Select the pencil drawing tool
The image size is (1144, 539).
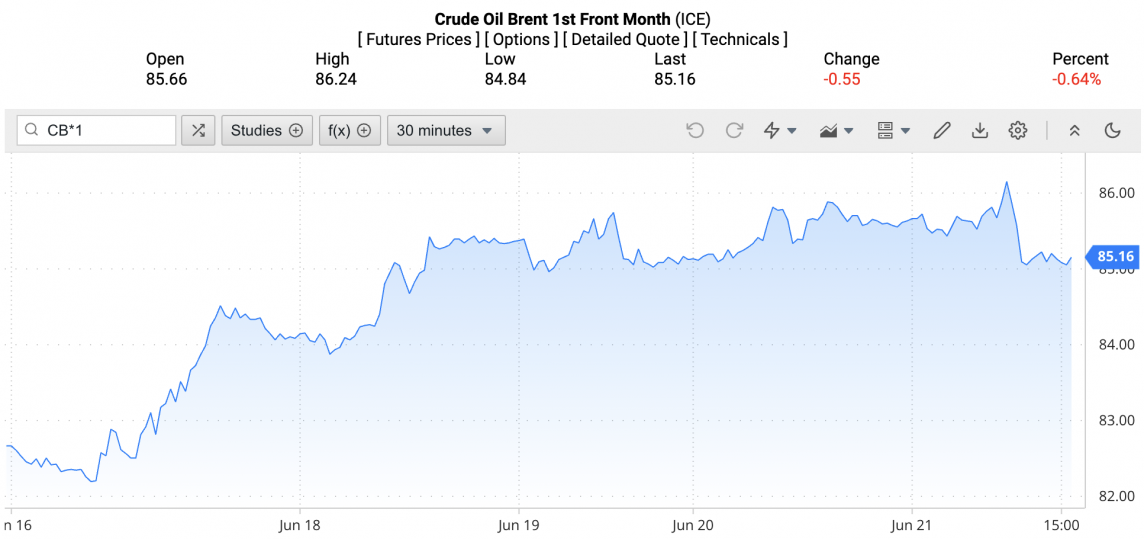[941, 130]
